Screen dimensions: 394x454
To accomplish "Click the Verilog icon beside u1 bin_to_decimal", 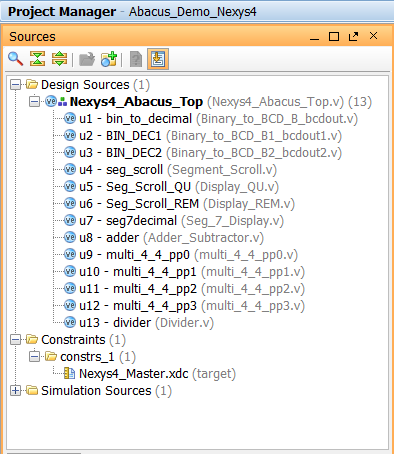I will [70, 118].
